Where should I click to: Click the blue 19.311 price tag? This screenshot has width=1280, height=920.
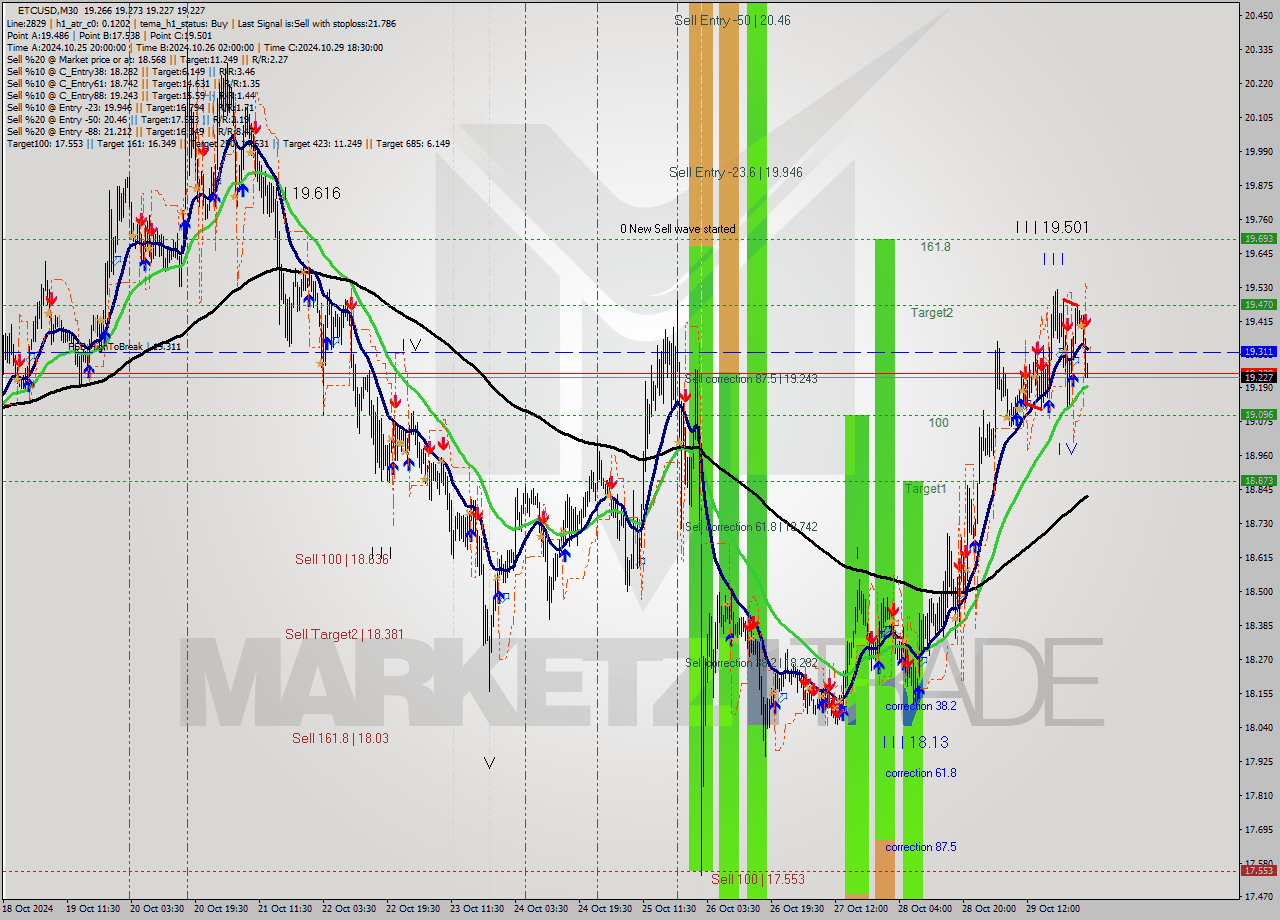(1258, 352)
